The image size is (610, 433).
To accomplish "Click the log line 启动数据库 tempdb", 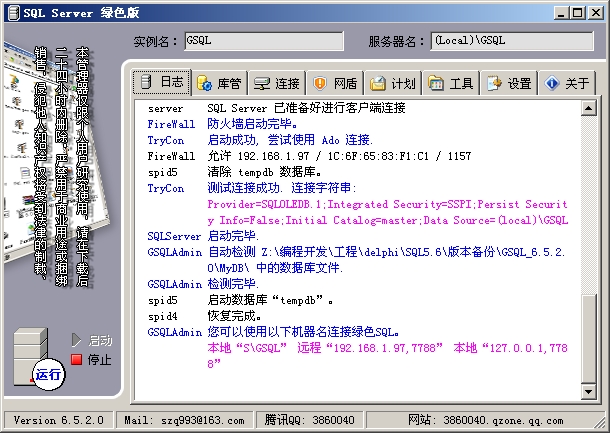I will coord(270,300).
